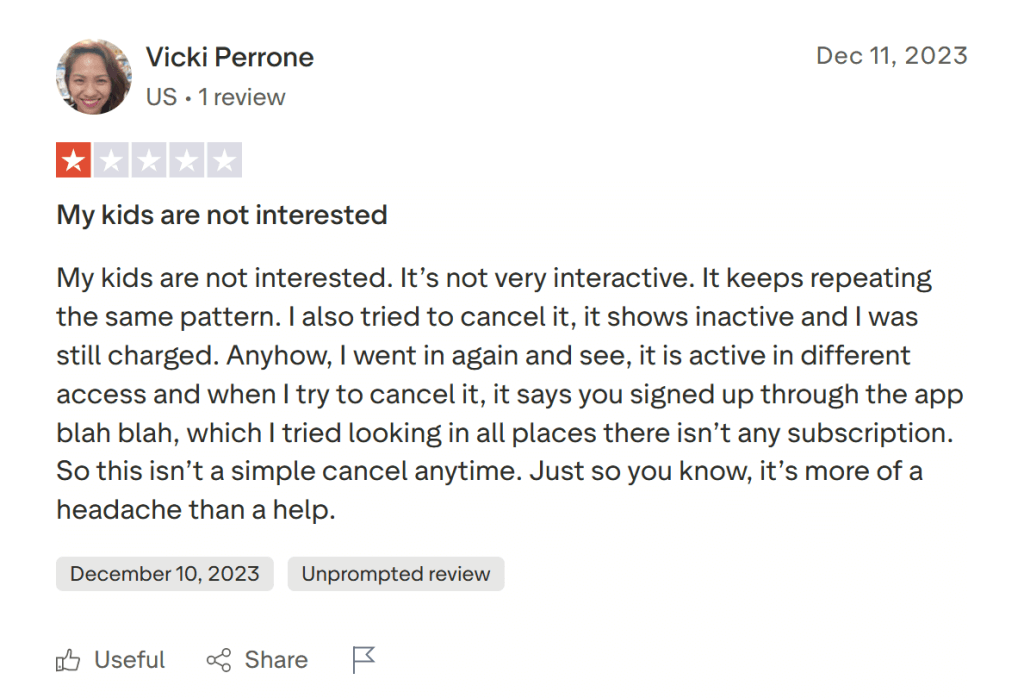Viewport: 1024px width, 698px height.
Task: Select the fourth gray star
Action: tap(187, 158)
